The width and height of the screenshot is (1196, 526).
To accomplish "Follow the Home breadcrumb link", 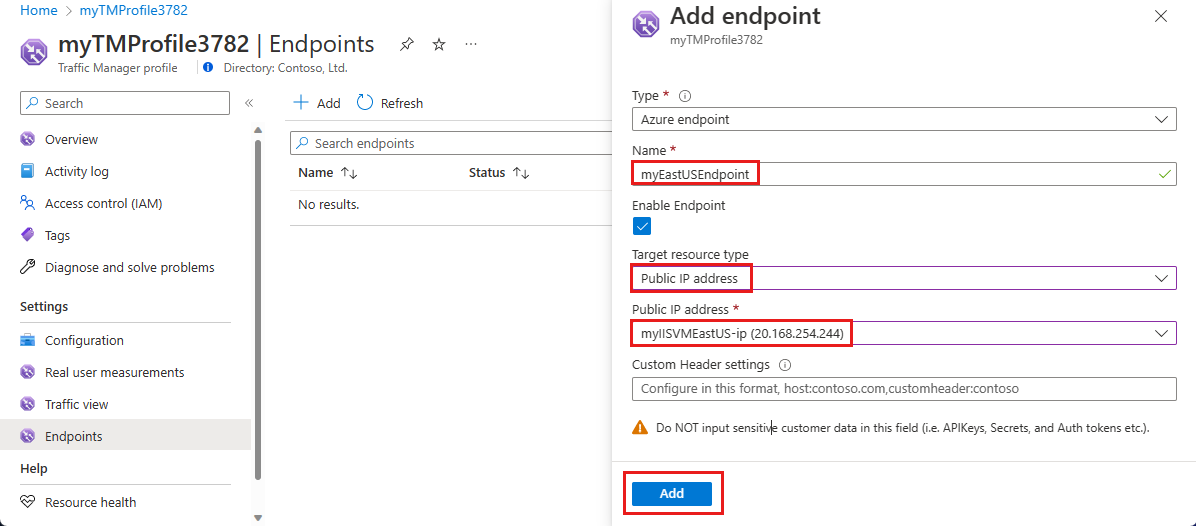I will click(39, 10).
